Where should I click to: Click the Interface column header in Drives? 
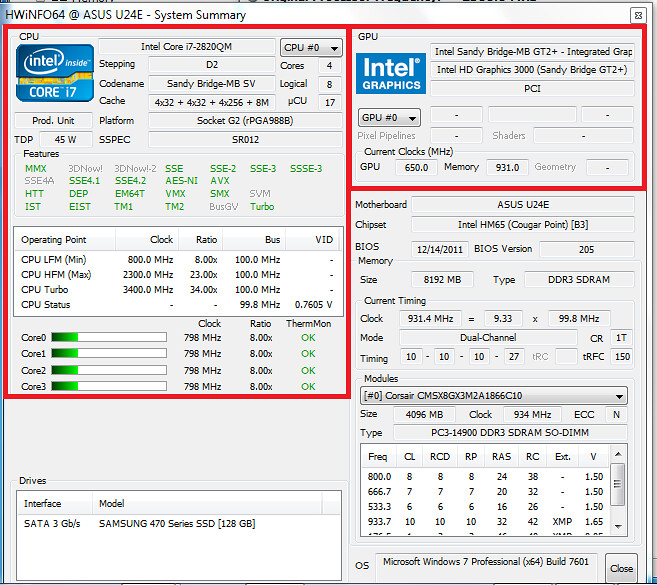tap(55, 504)
